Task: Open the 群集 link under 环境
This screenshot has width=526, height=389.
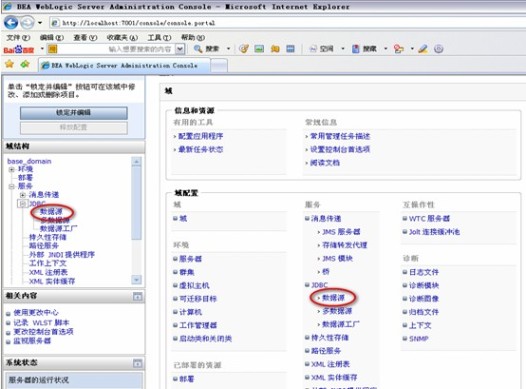Action: (187, 272)
